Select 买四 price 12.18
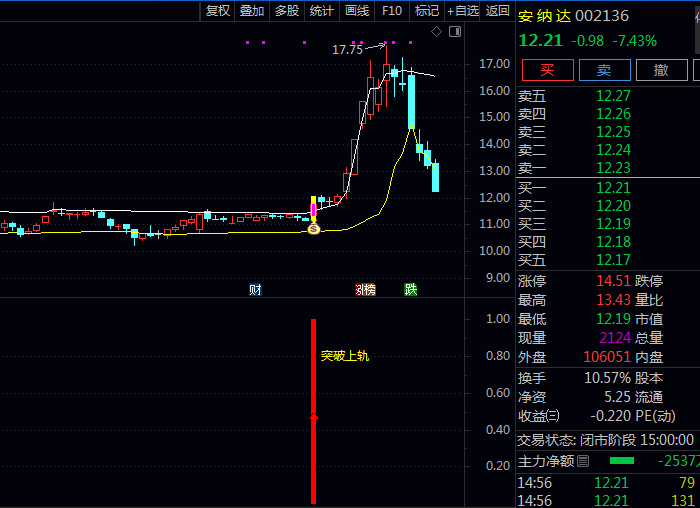Screen dimensions: 700x508 click(x=613, y=242)
